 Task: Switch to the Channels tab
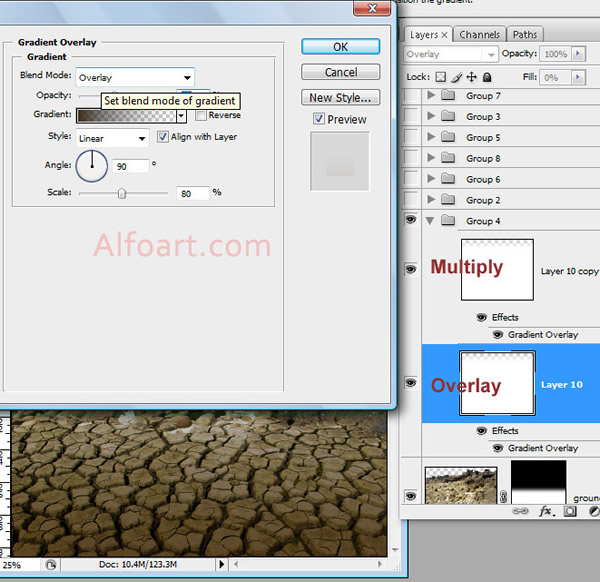479,34
